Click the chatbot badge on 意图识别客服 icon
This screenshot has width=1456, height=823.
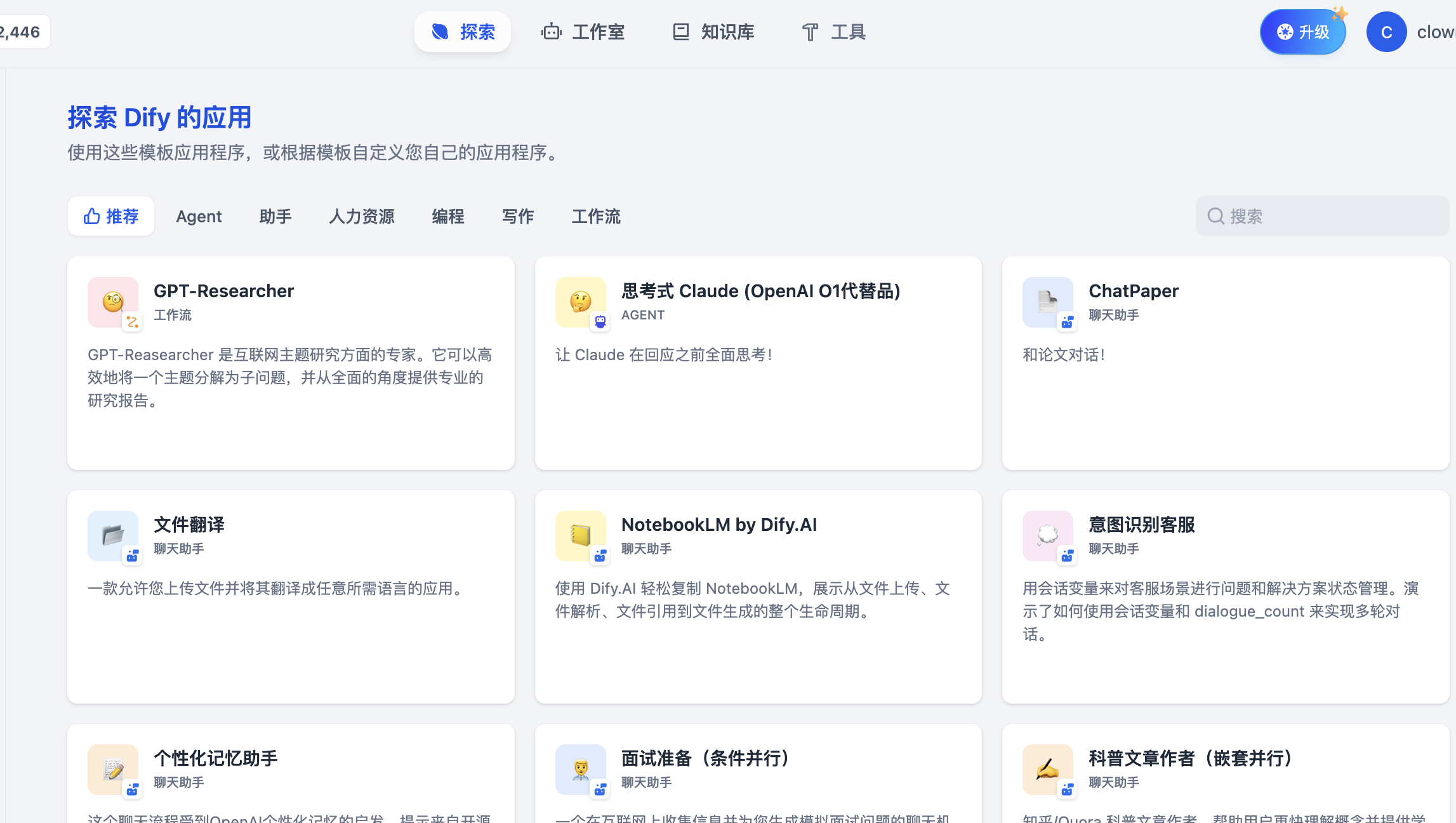[1067, 556]
